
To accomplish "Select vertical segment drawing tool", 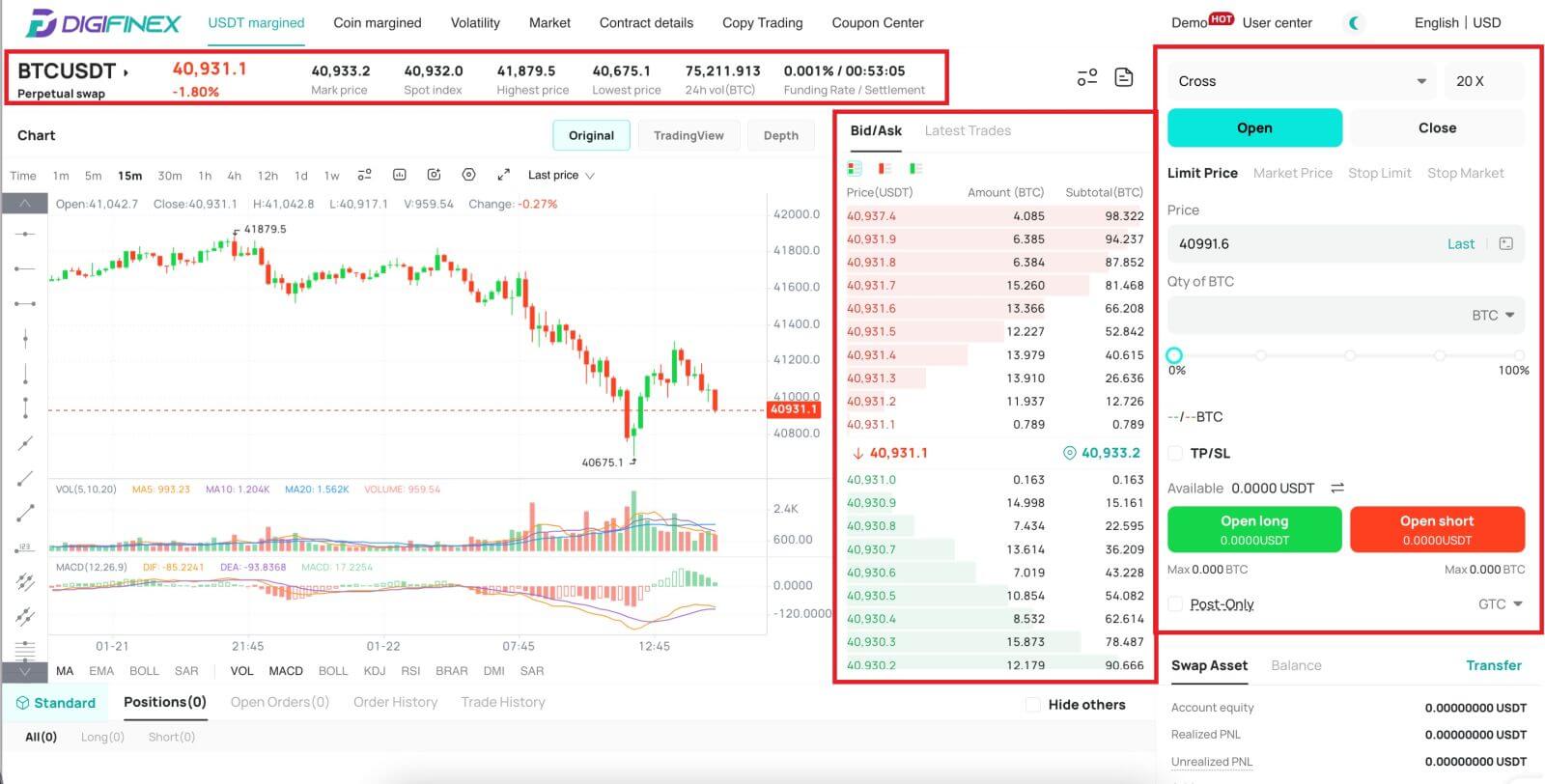I will point(25,407).
